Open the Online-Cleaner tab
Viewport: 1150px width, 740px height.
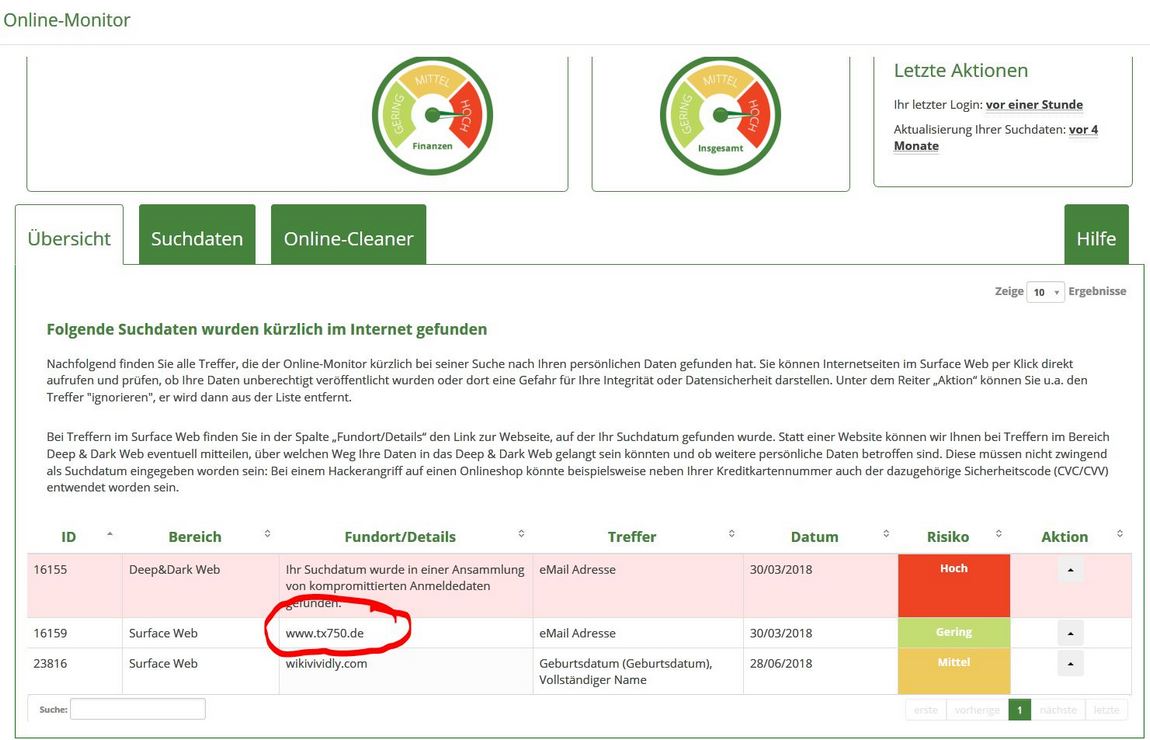click(348, 238)
